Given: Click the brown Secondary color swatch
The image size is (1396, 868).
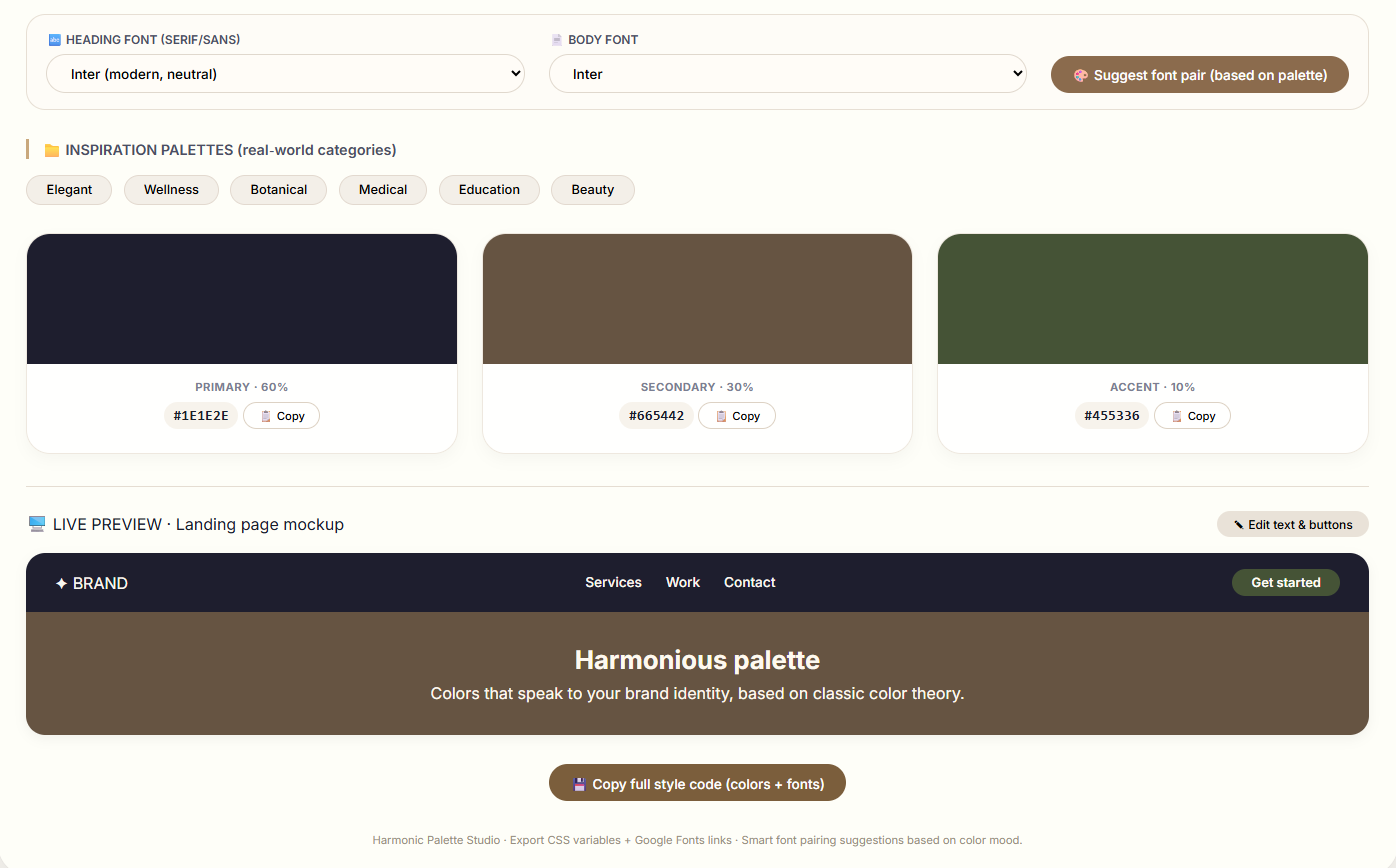Looking at the screenshot, I should click(697, 299).
